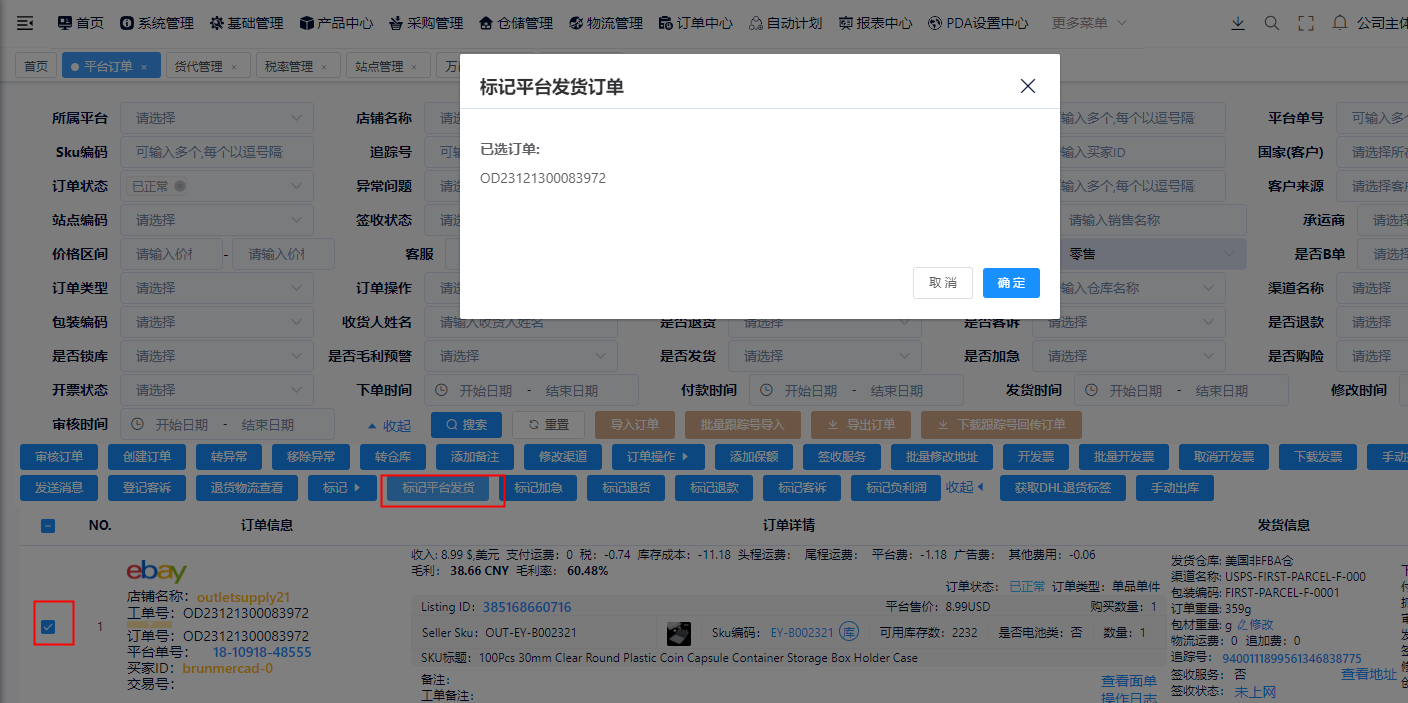Switch to the 货代管理 tab
The height and width of the screenshot is (703, 1408).
197,64
